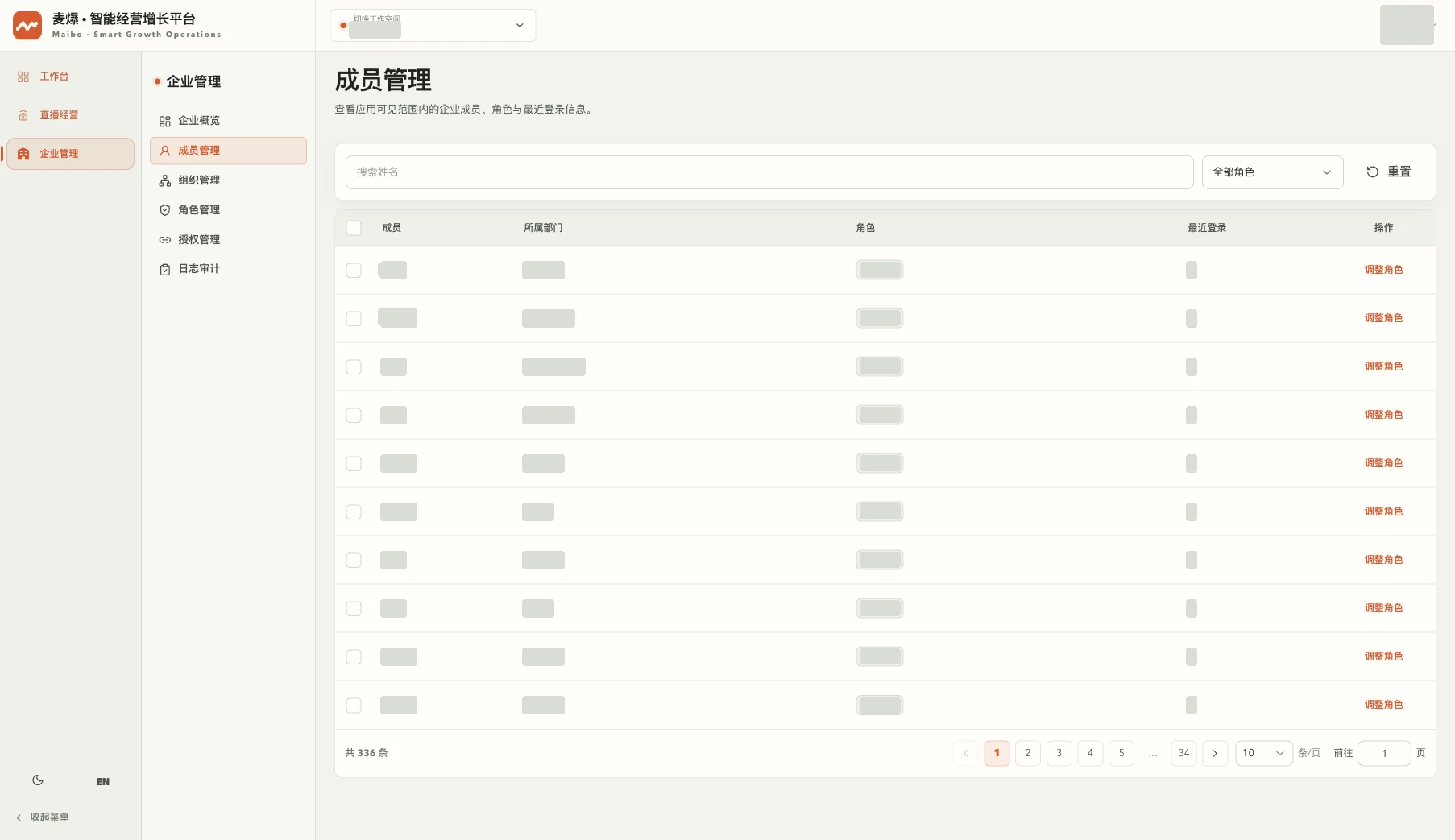1455x840 pixels.
Task: Click the 直播经营 broadcast icon
Action: tap(23, 115)
